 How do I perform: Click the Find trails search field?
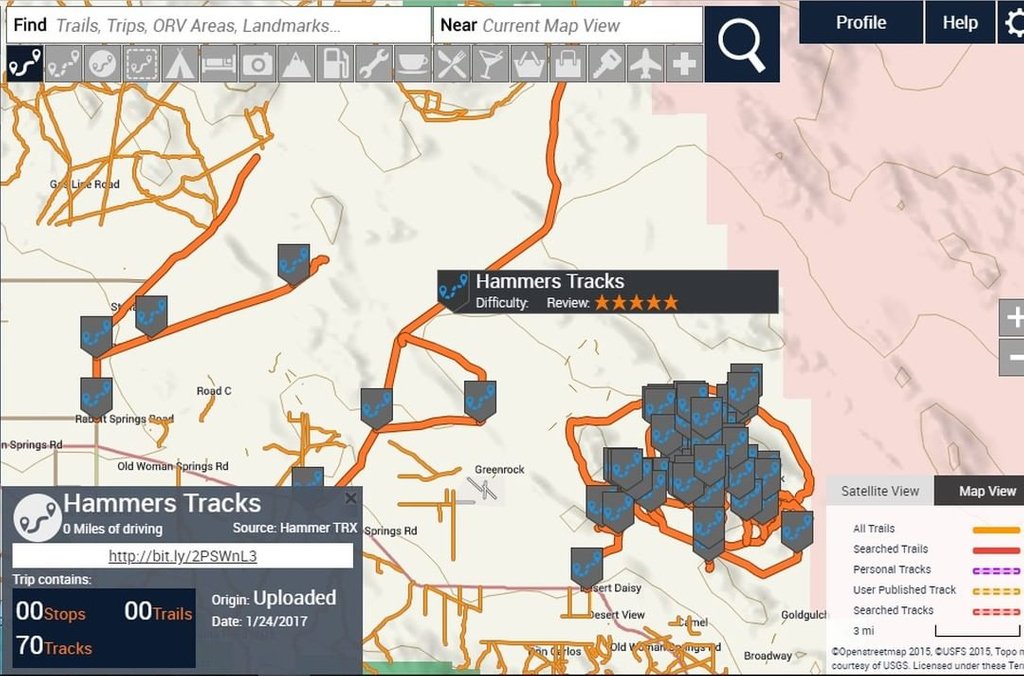219,25
